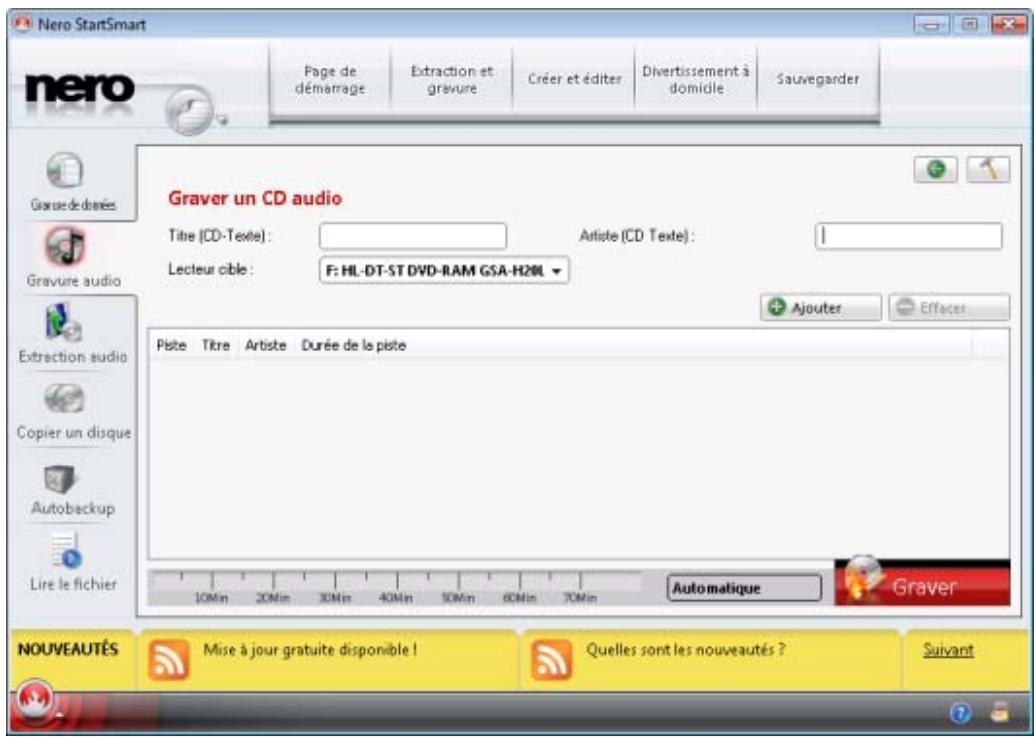1034x737 pixels.
Task: Click the Durée de la piste column header
Action: pyautogui.click(x=353, y=345)
